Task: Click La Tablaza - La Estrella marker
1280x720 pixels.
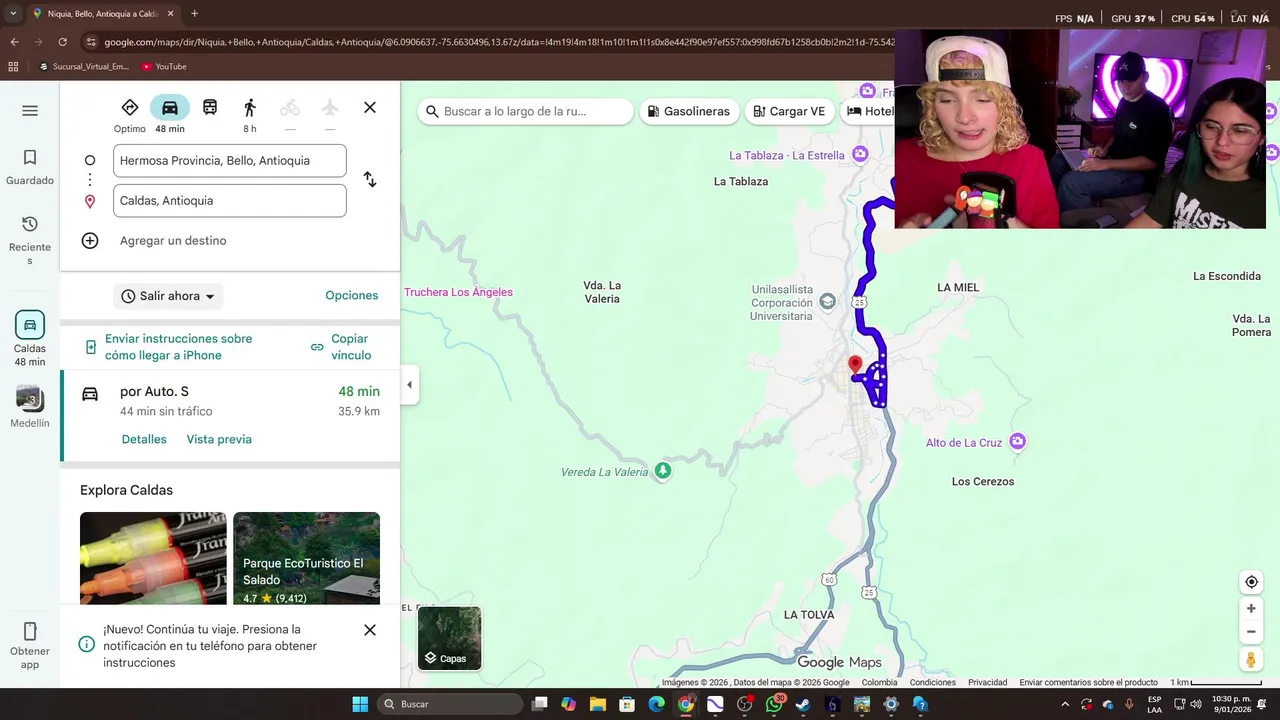Action: tap(860, 155)
